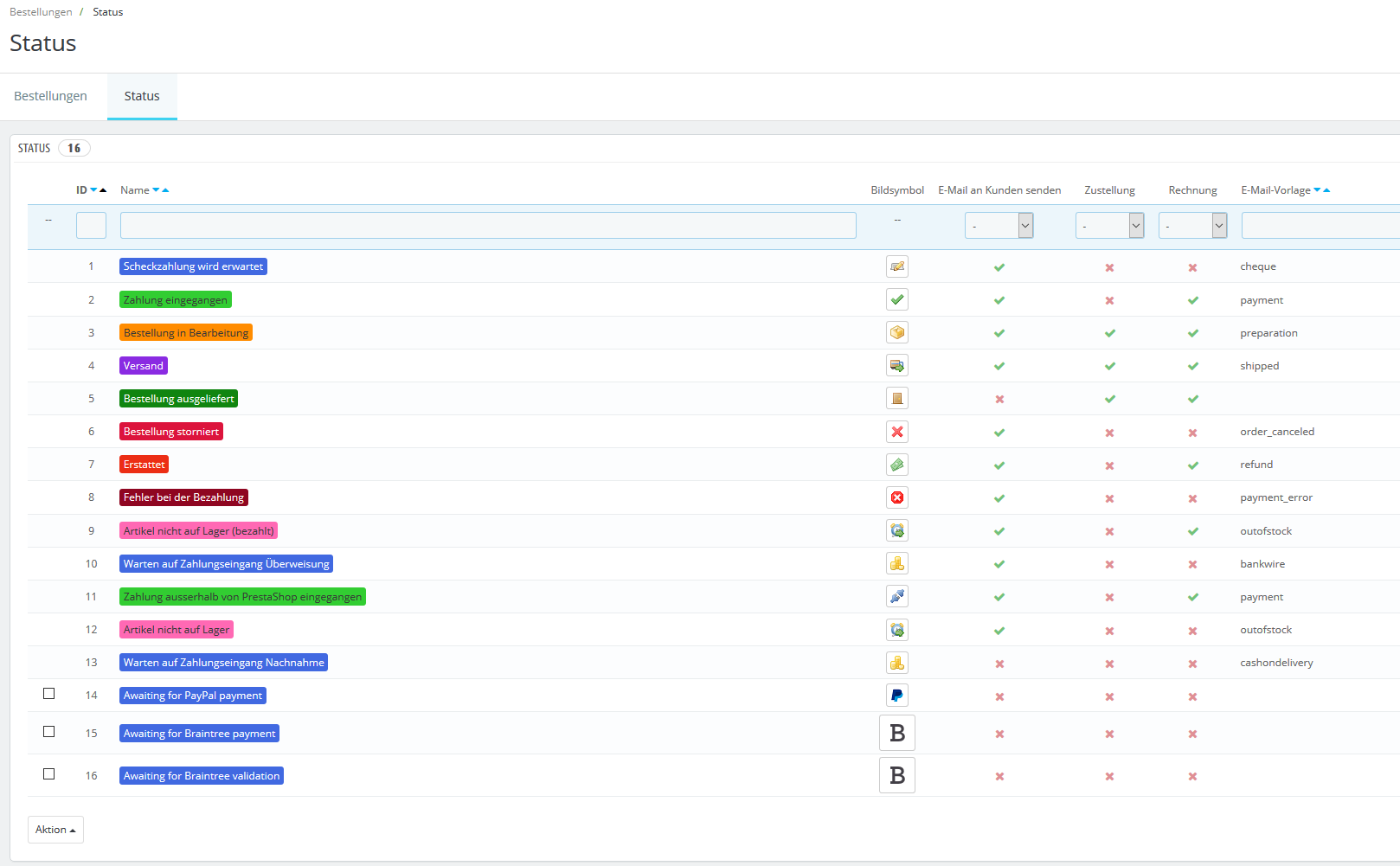Click the cheque template cell
The height and width of the screenshot is (866, 1400).
tap(1258, 266)
